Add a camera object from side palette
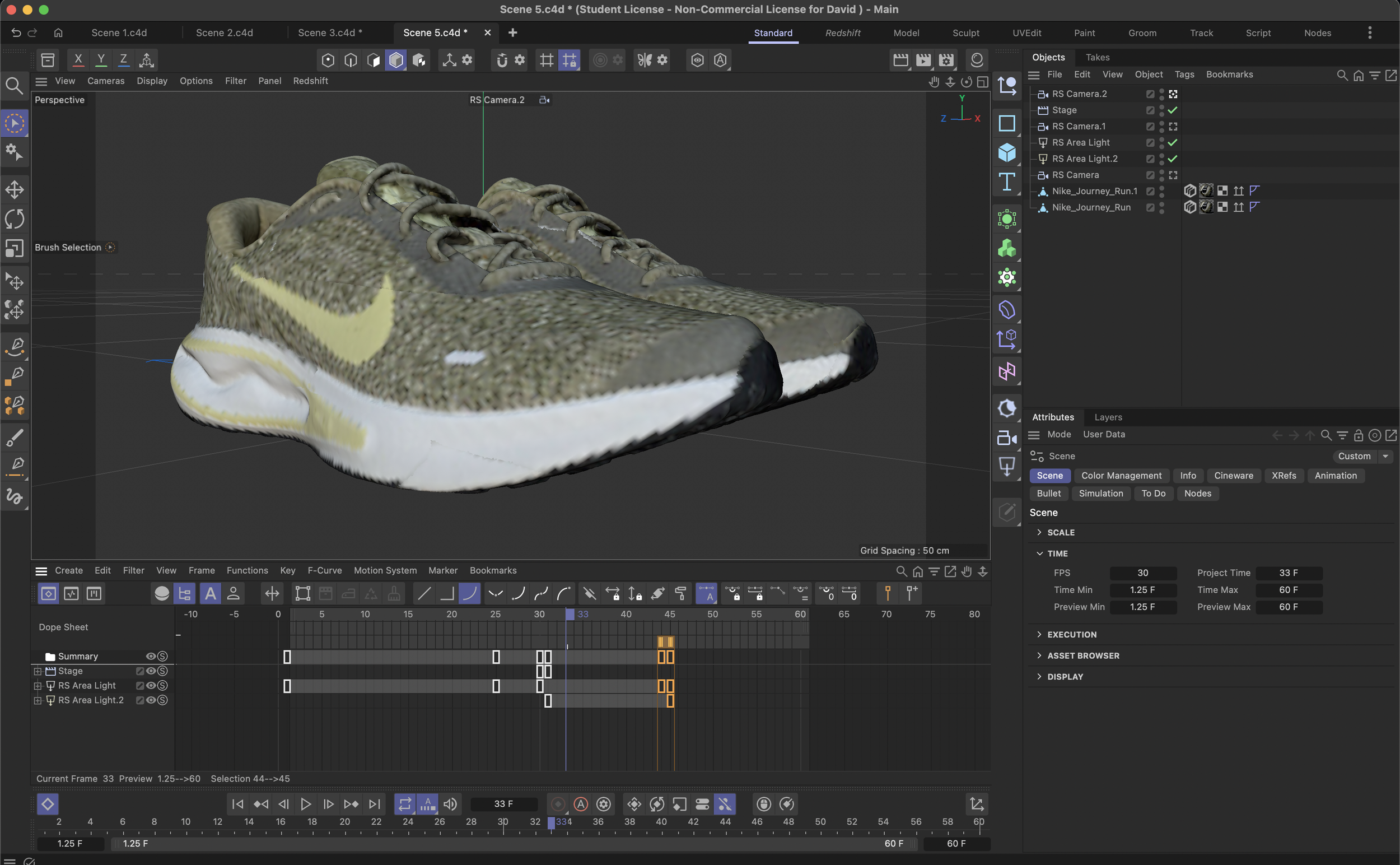 click(1006, 438)
